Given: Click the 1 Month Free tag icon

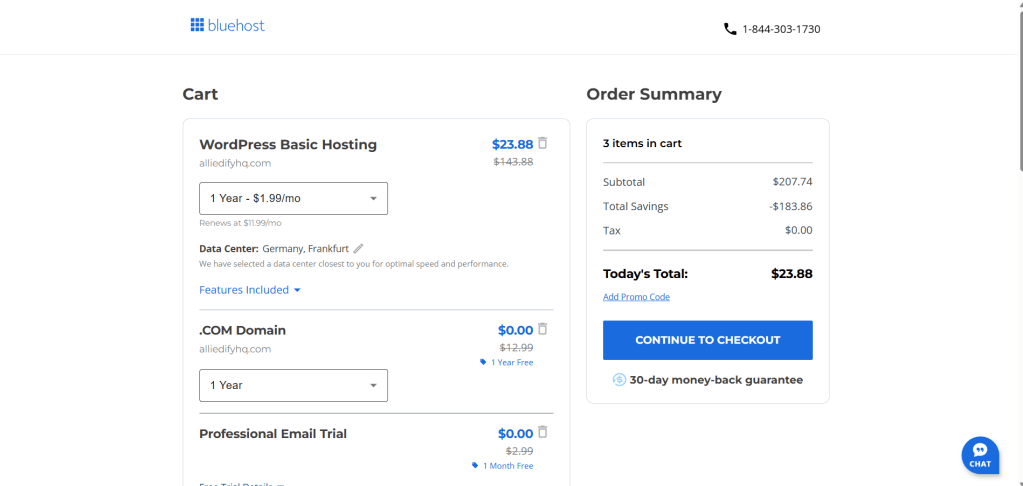Looking at the screenshot, I should (x=476, y=466).
